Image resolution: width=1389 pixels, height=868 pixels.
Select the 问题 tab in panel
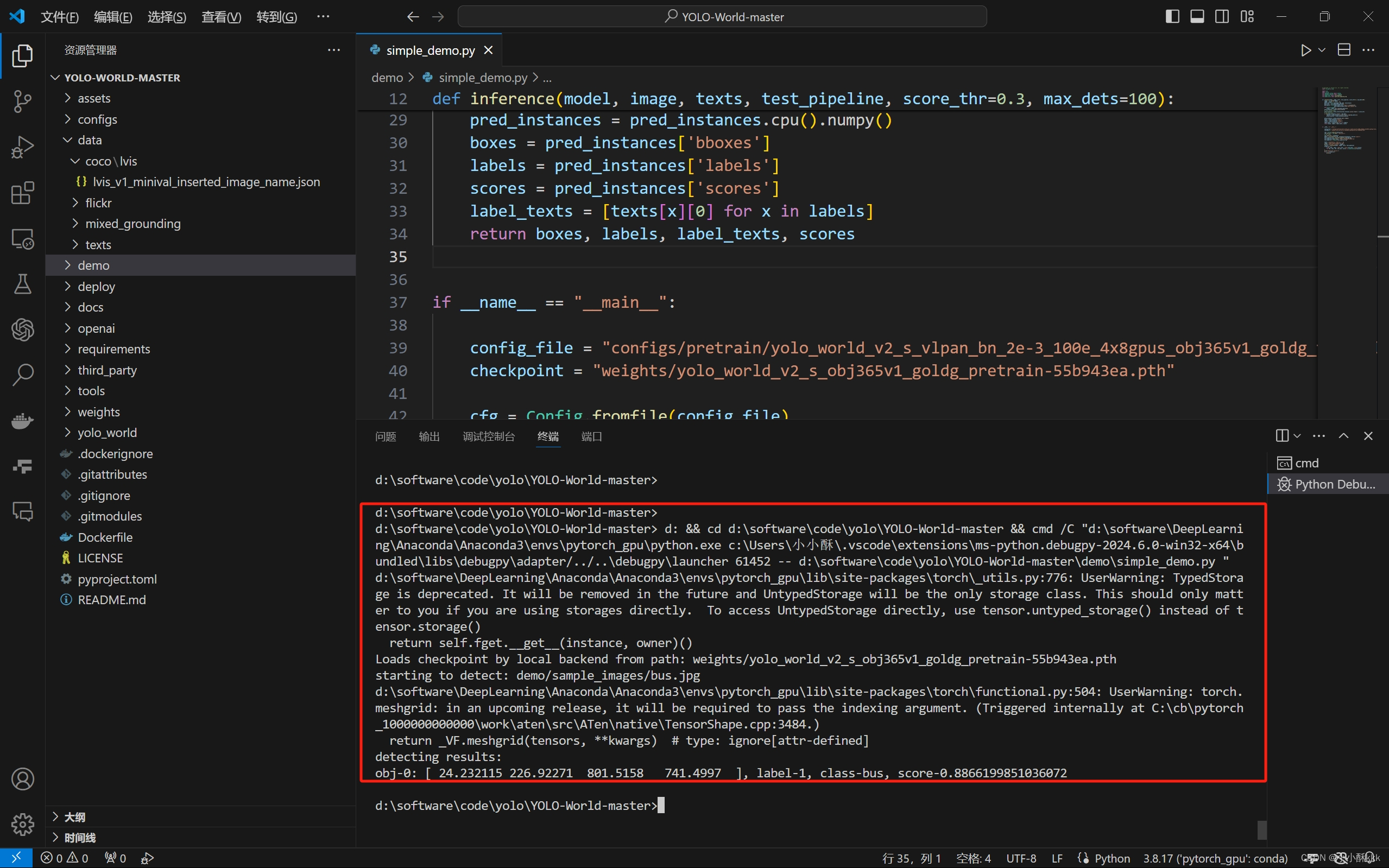click(384, 436)
